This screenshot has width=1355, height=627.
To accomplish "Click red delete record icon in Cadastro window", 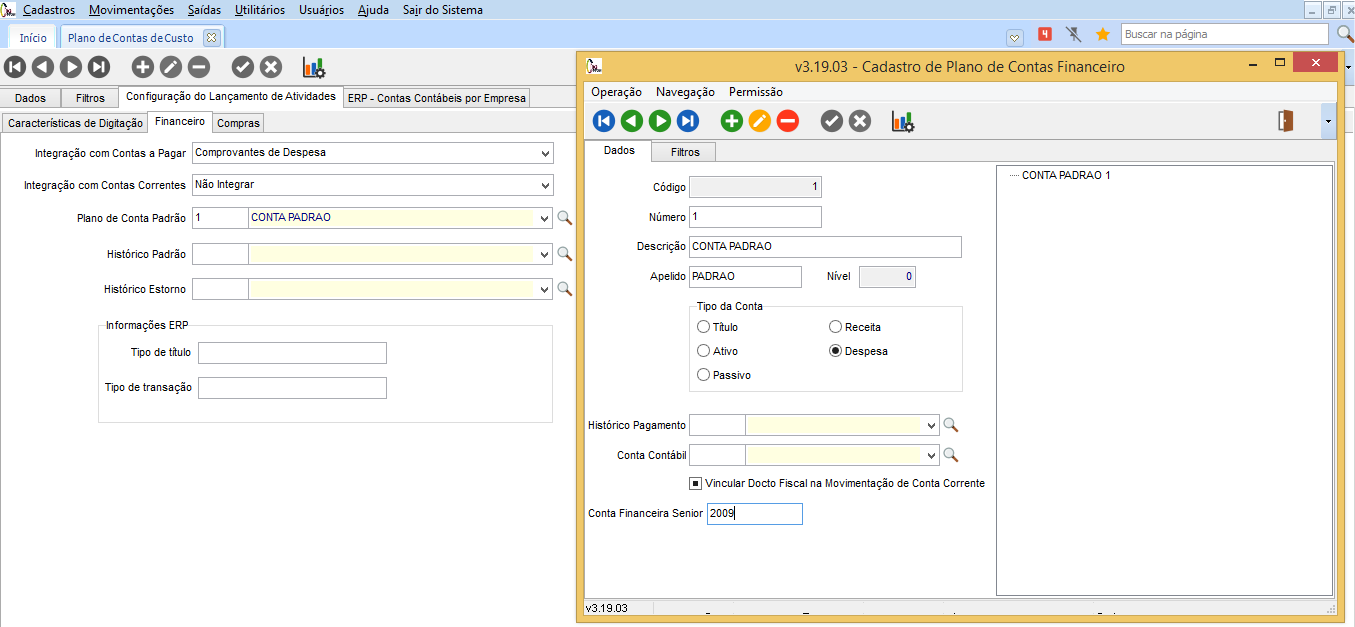I will [x=788, y=121].
